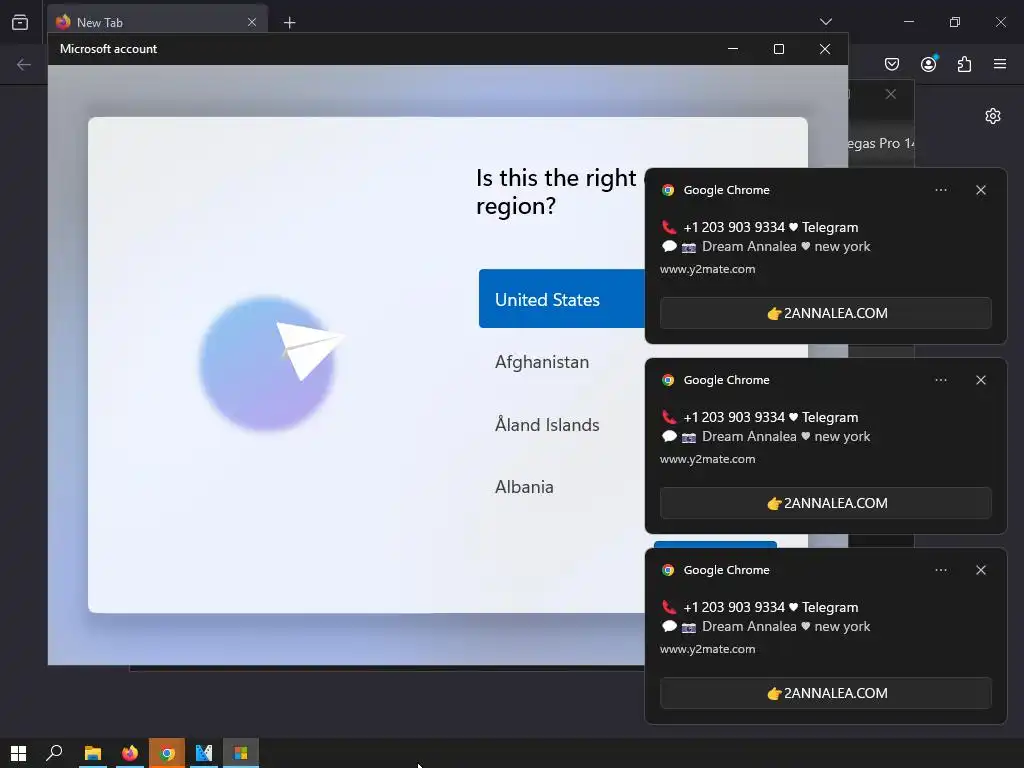The height and width of the screenshot is (768, 1024).
Task: Open the Firefox extensions icon
Action: click(965, 64)
